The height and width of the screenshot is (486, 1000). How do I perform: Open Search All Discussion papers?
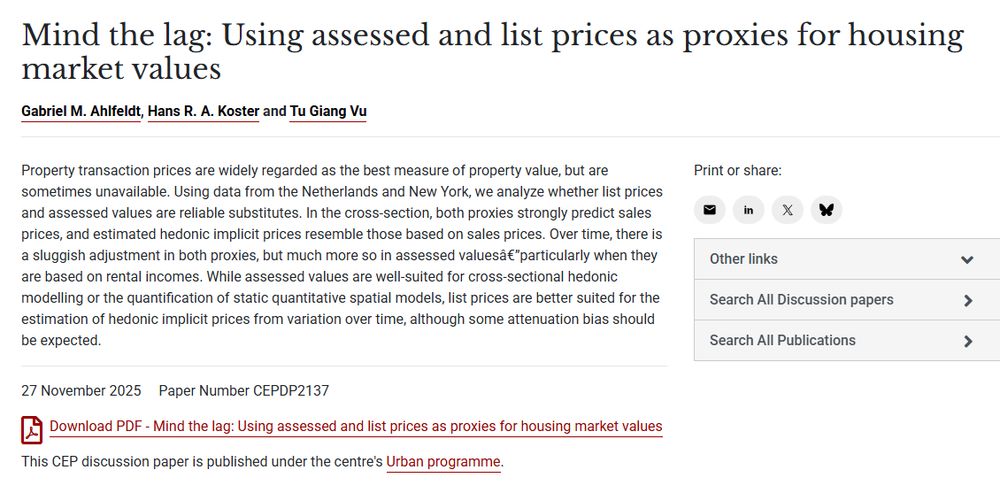(x=801, y=300)
